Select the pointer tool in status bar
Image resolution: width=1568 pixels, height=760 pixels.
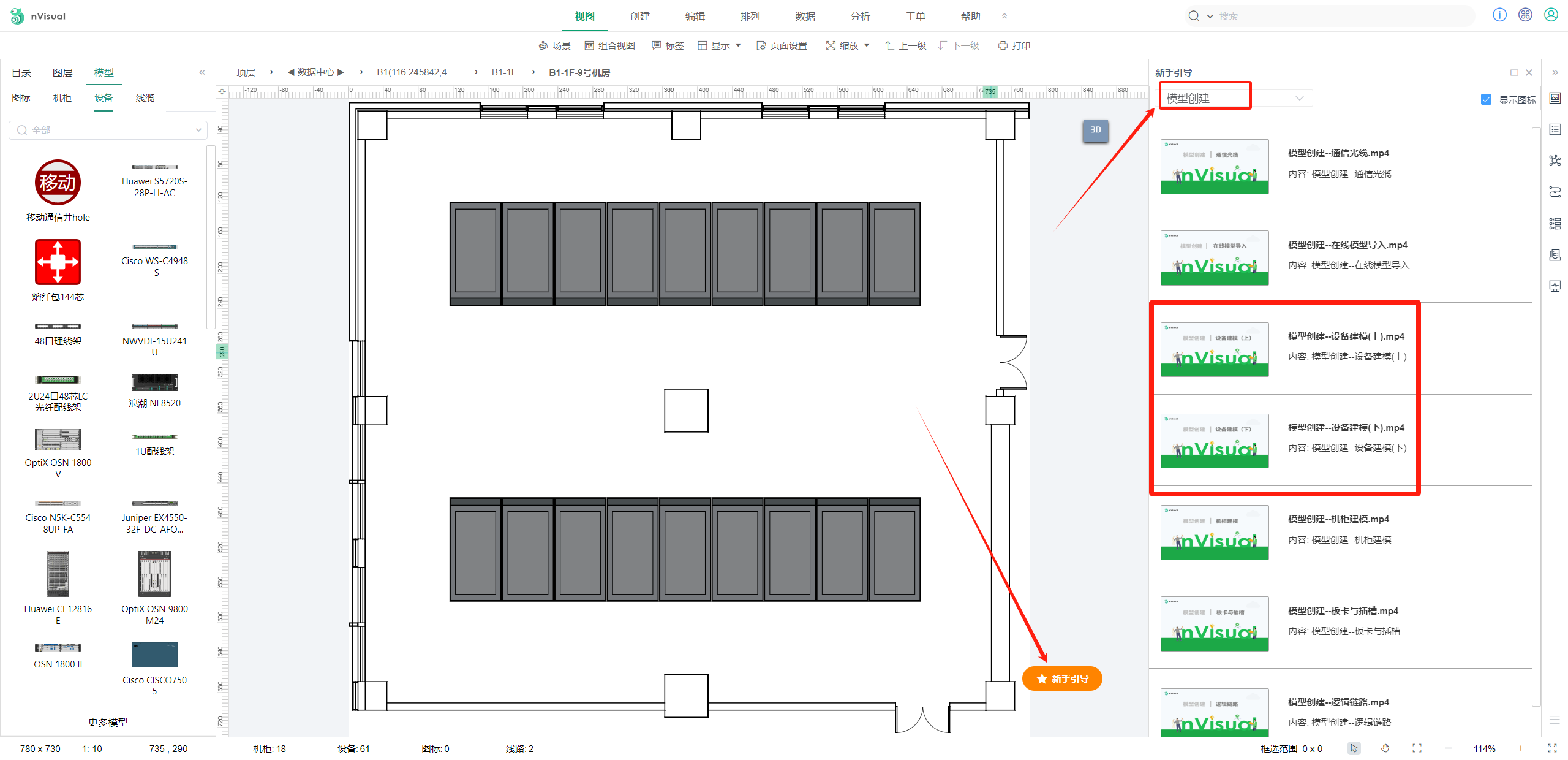point(1354,748)
